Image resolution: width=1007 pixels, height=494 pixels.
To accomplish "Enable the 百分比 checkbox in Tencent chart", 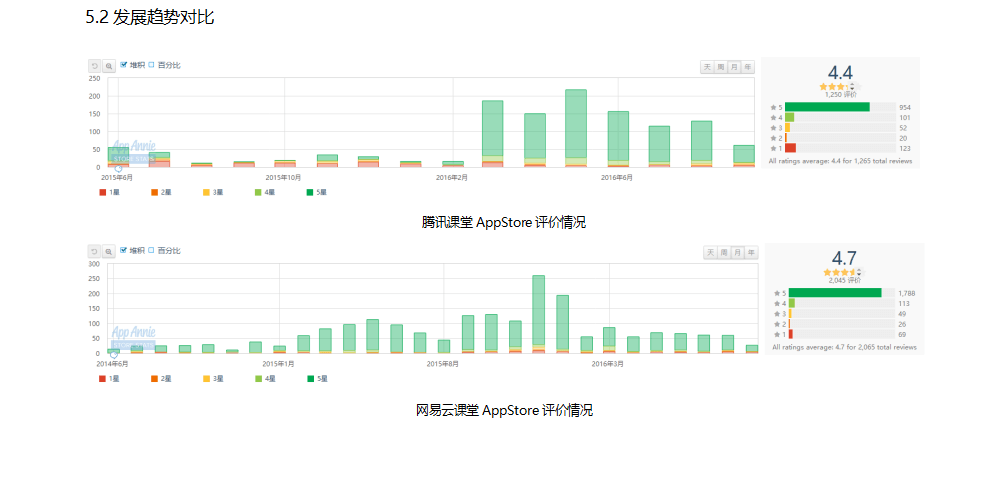I will click(x=152, y=65).
